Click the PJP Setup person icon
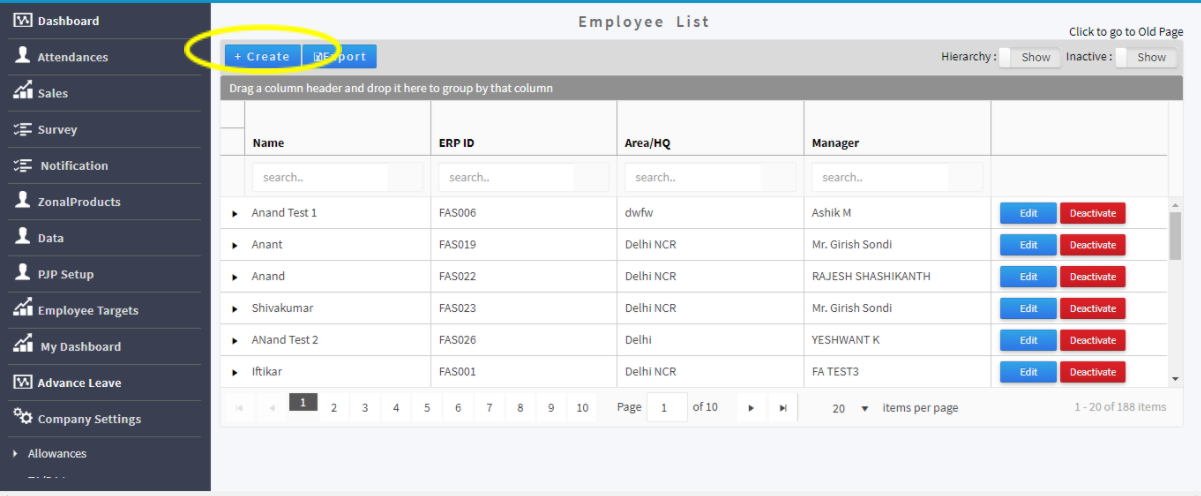This screenshot has height=496, width=1201. (x=22, y=273)
